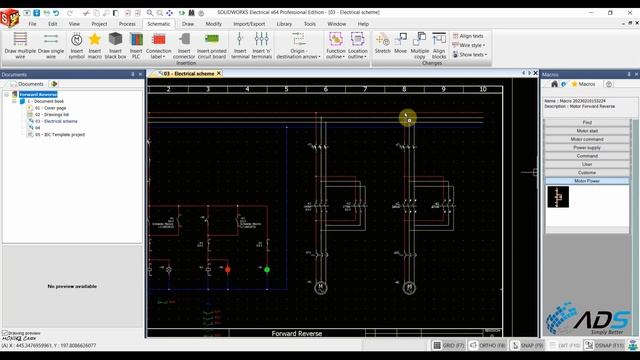Toggle LWT (F10) in status bar

tap(564, 345)
